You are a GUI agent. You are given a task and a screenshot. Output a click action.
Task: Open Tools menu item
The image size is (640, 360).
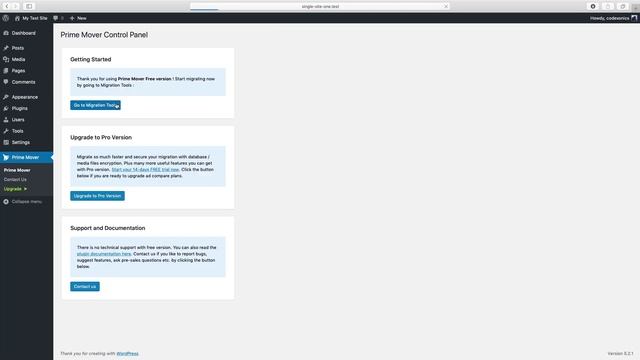(x=18, y=131)
